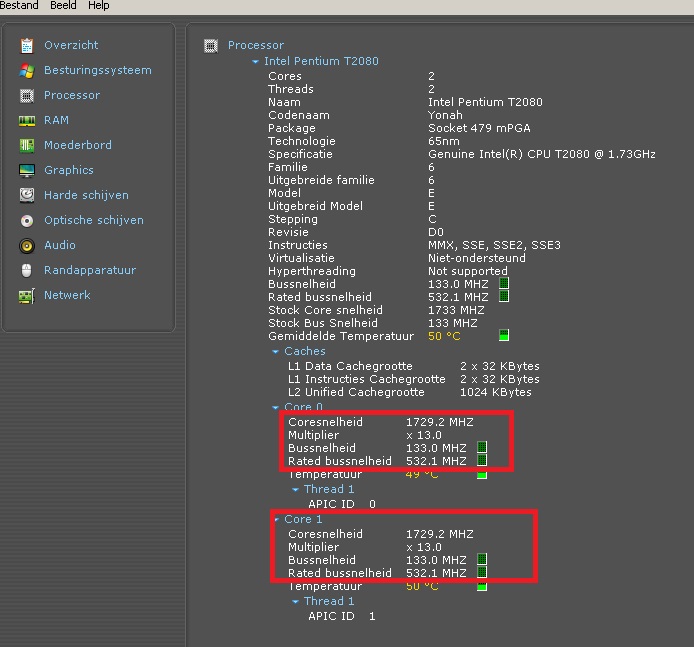Collapse the Core 0 section arrow
Screen dimensions: 694x647
275,407
